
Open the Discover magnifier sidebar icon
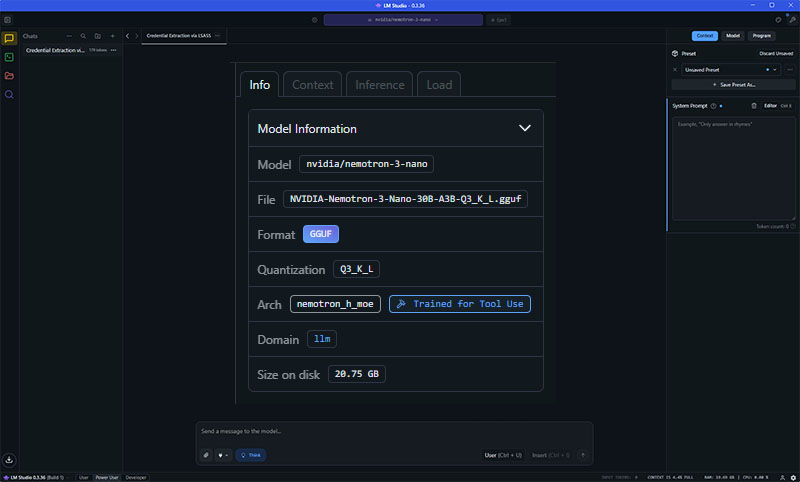9,94
